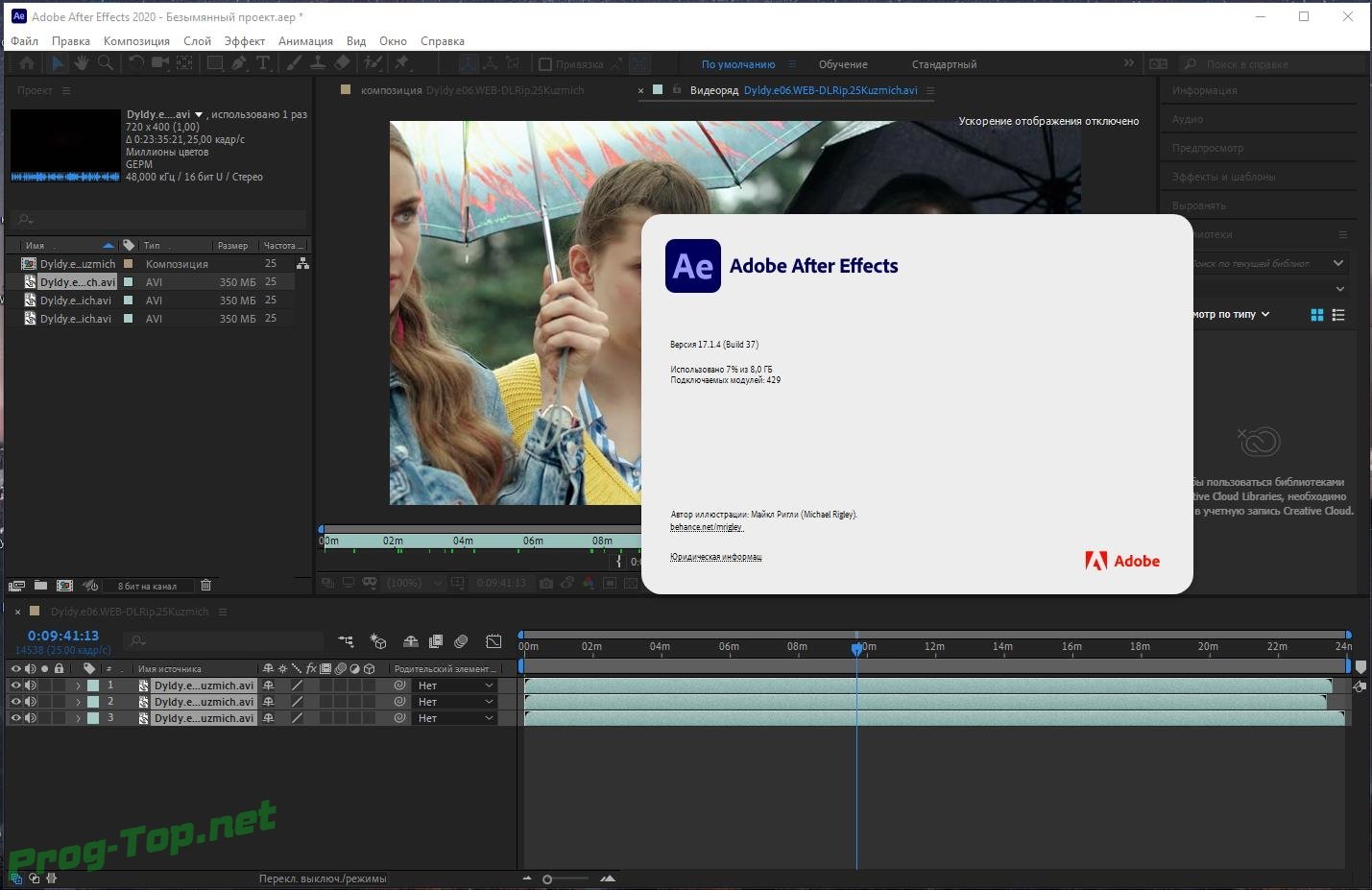Switch library to grid view icon
1372x890 pixels.
pos(1317,315)
